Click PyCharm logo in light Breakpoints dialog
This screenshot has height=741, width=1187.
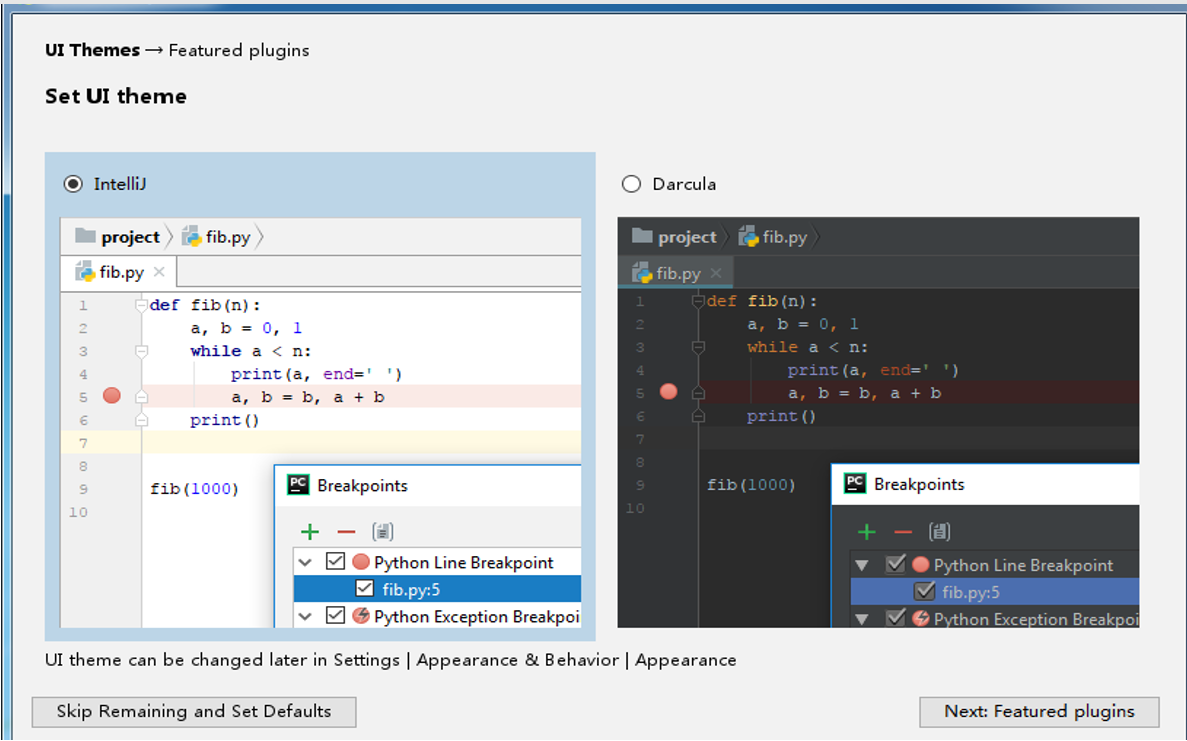(298, 485)
